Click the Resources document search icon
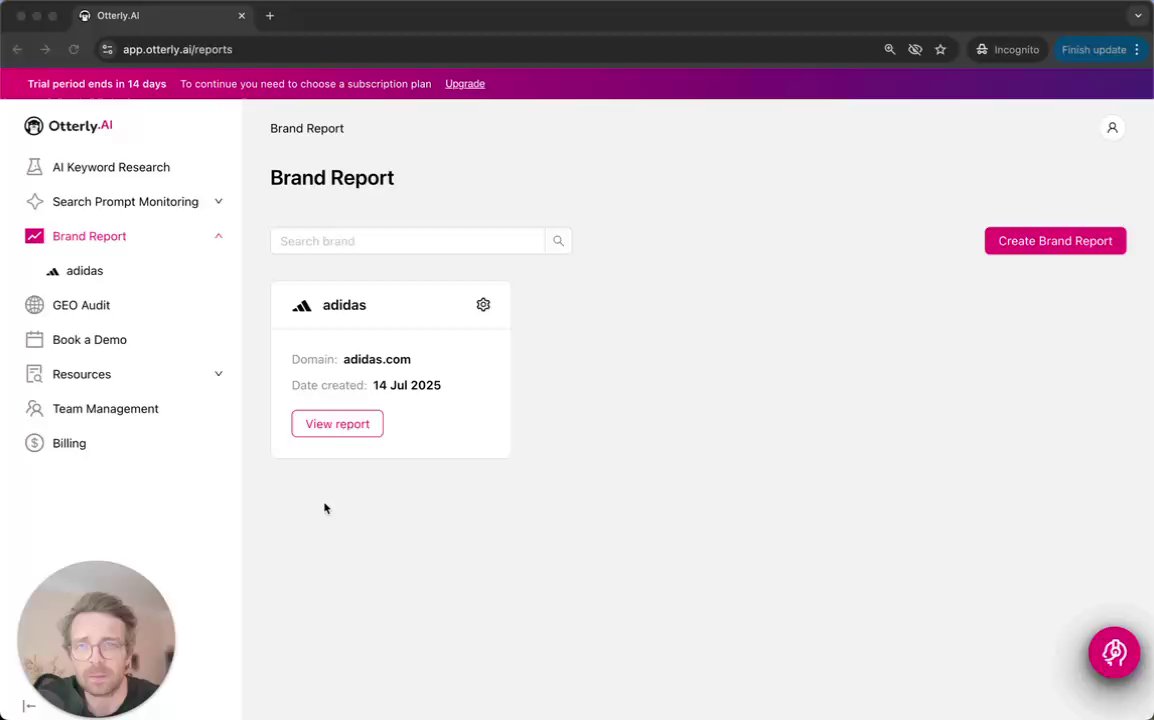The image size is (1154, 720). tap(34, 374)
